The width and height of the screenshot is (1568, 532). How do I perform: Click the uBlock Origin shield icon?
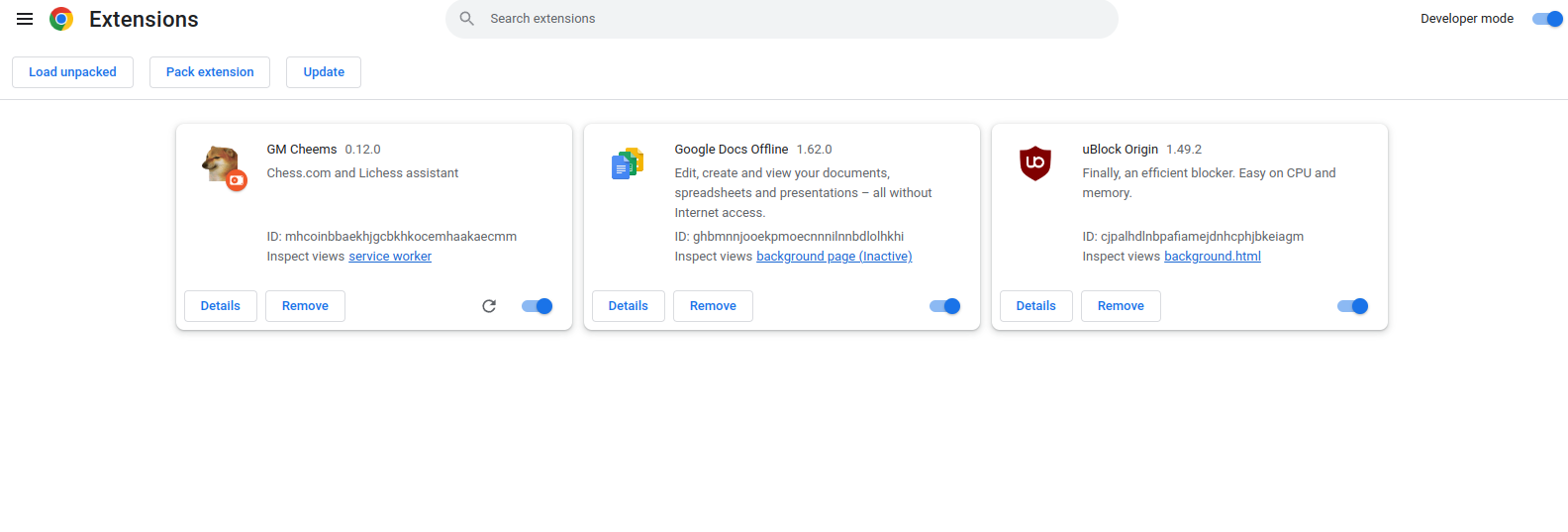[1035, 162]
